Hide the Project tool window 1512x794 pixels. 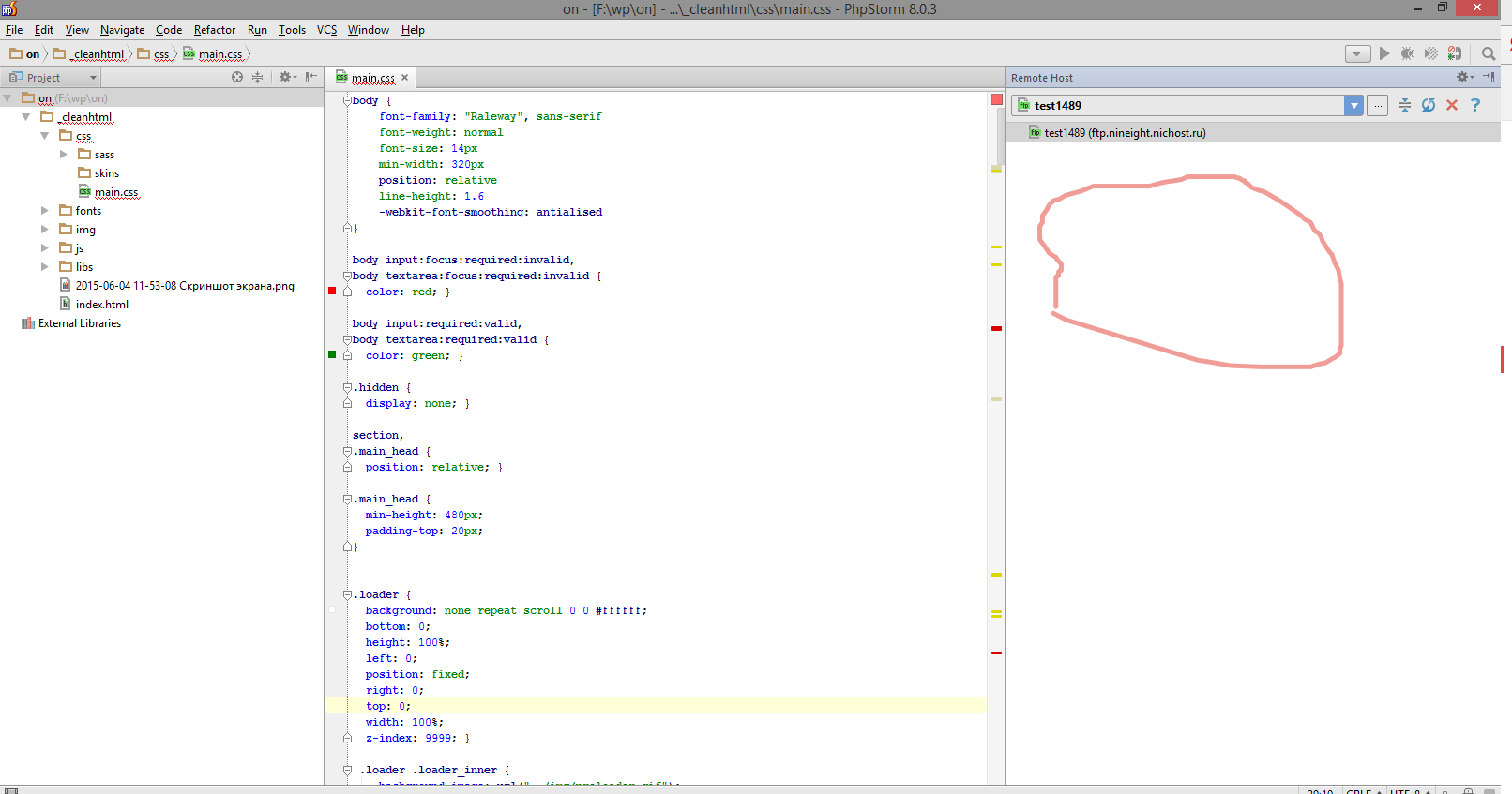click(311, 78)
